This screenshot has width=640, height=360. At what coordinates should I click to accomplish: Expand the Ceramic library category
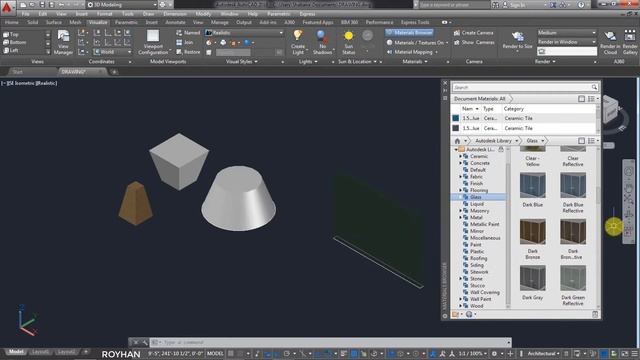tap(460, 156)
